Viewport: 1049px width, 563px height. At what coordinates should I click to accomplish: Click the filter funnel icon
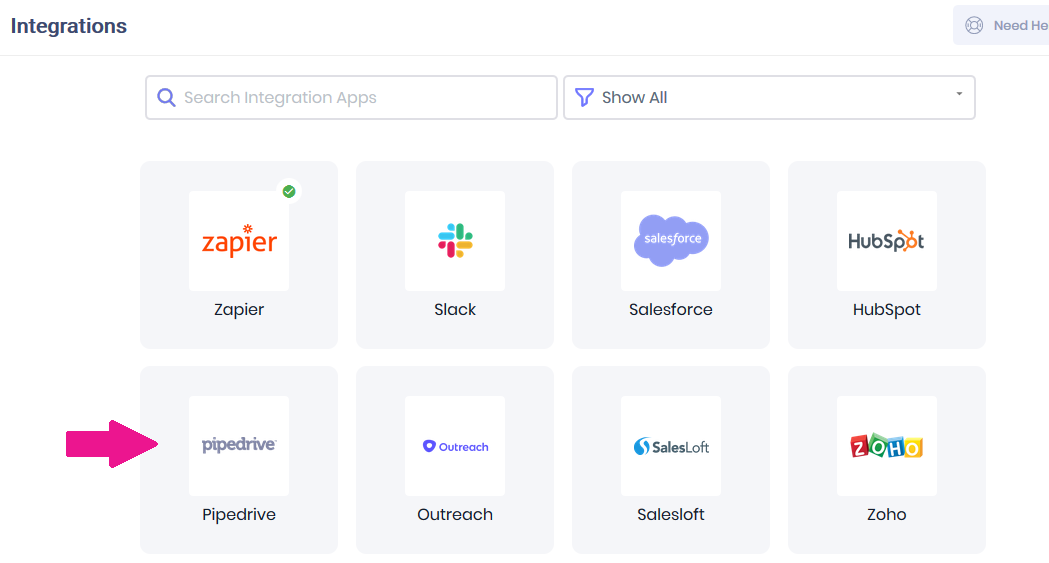[584, 98]
